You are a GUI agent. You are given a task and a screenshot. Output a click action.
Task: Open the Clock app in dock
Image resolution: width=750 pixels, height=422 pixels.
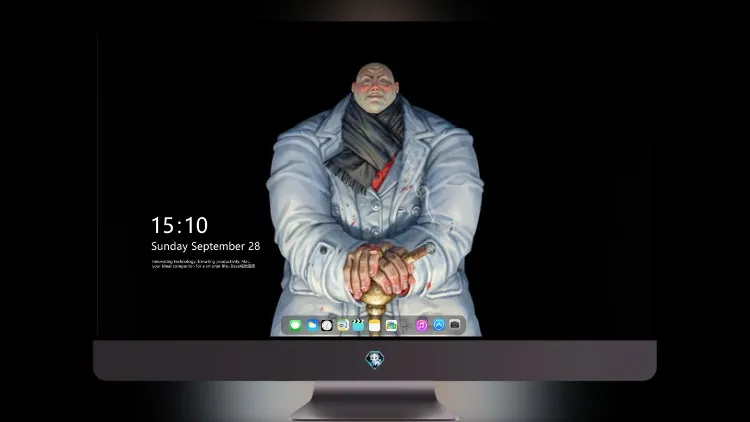pos(327,325)
